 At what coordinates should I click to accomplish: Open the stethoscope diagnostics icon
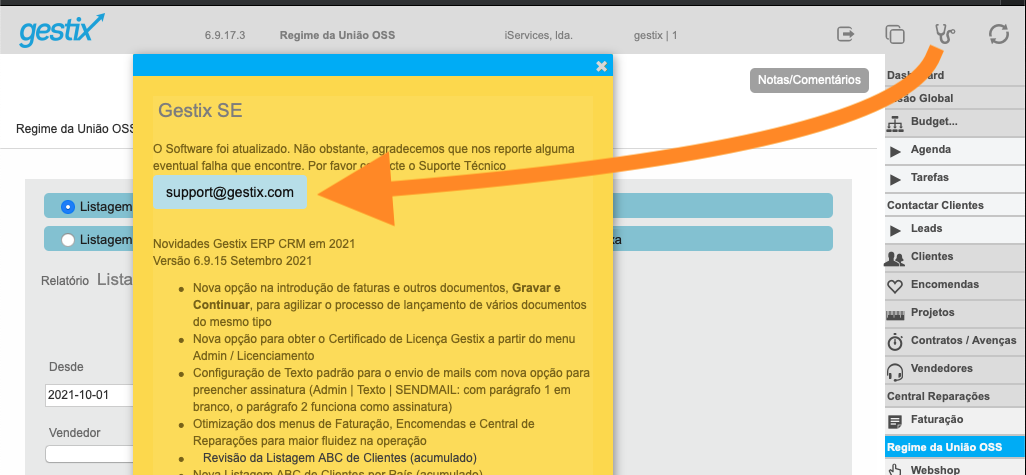(945, 34)
